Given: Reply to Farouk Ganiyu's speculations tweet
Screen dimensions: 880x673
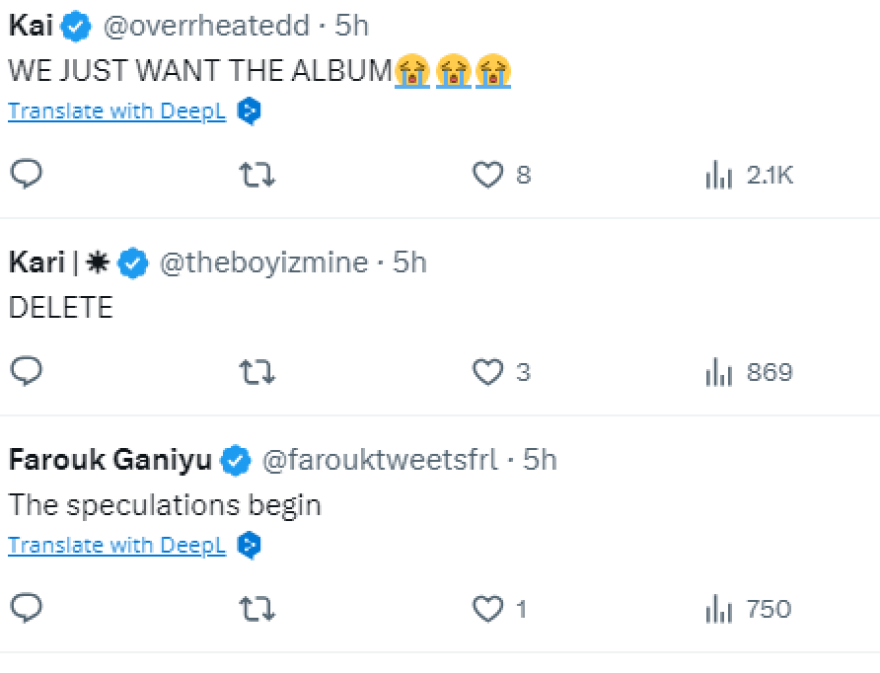Looking at the screenshot, I should (26, 608).
